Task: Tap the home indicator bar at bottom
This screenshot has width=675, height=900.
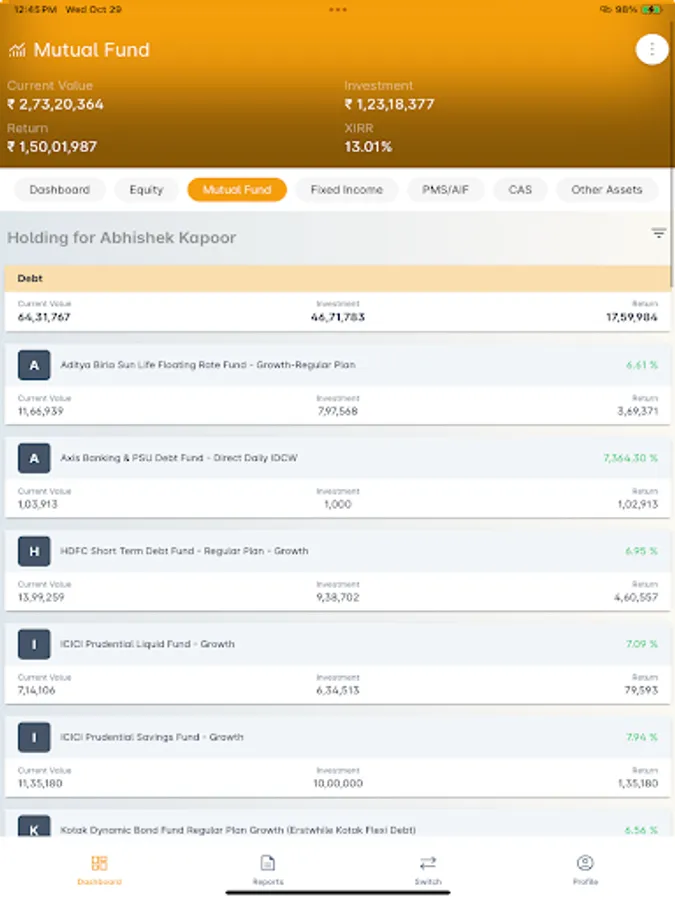Action: (338, 893)
